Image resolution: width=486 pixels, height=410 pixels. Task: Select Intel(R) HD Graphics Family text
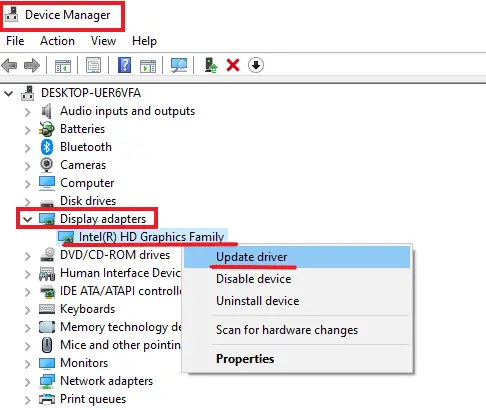(x=151, y=237)
